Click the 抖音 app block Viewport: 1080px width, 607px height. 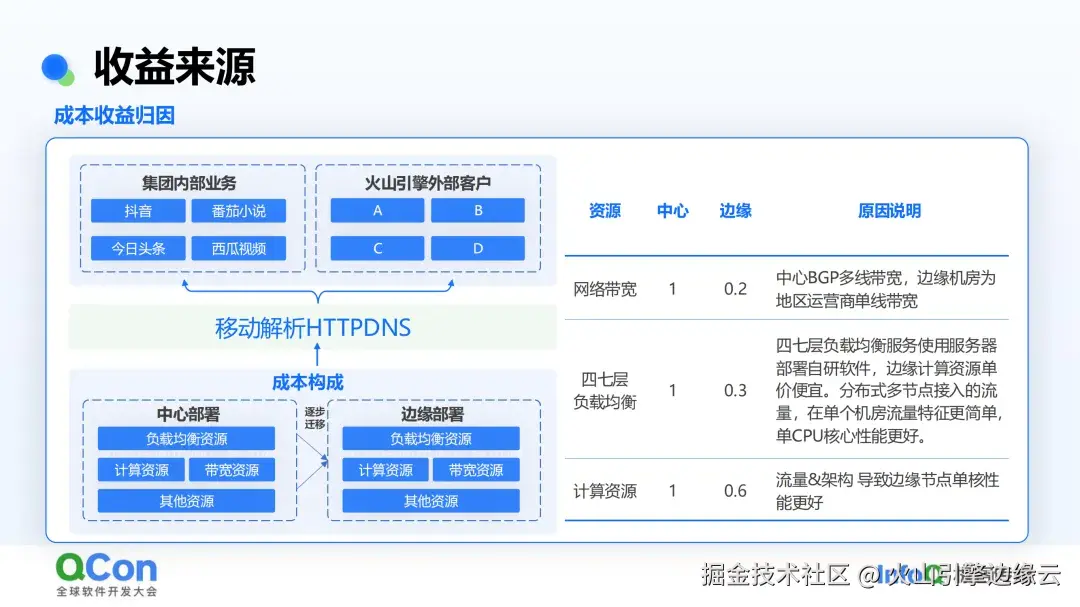(138, 210)
